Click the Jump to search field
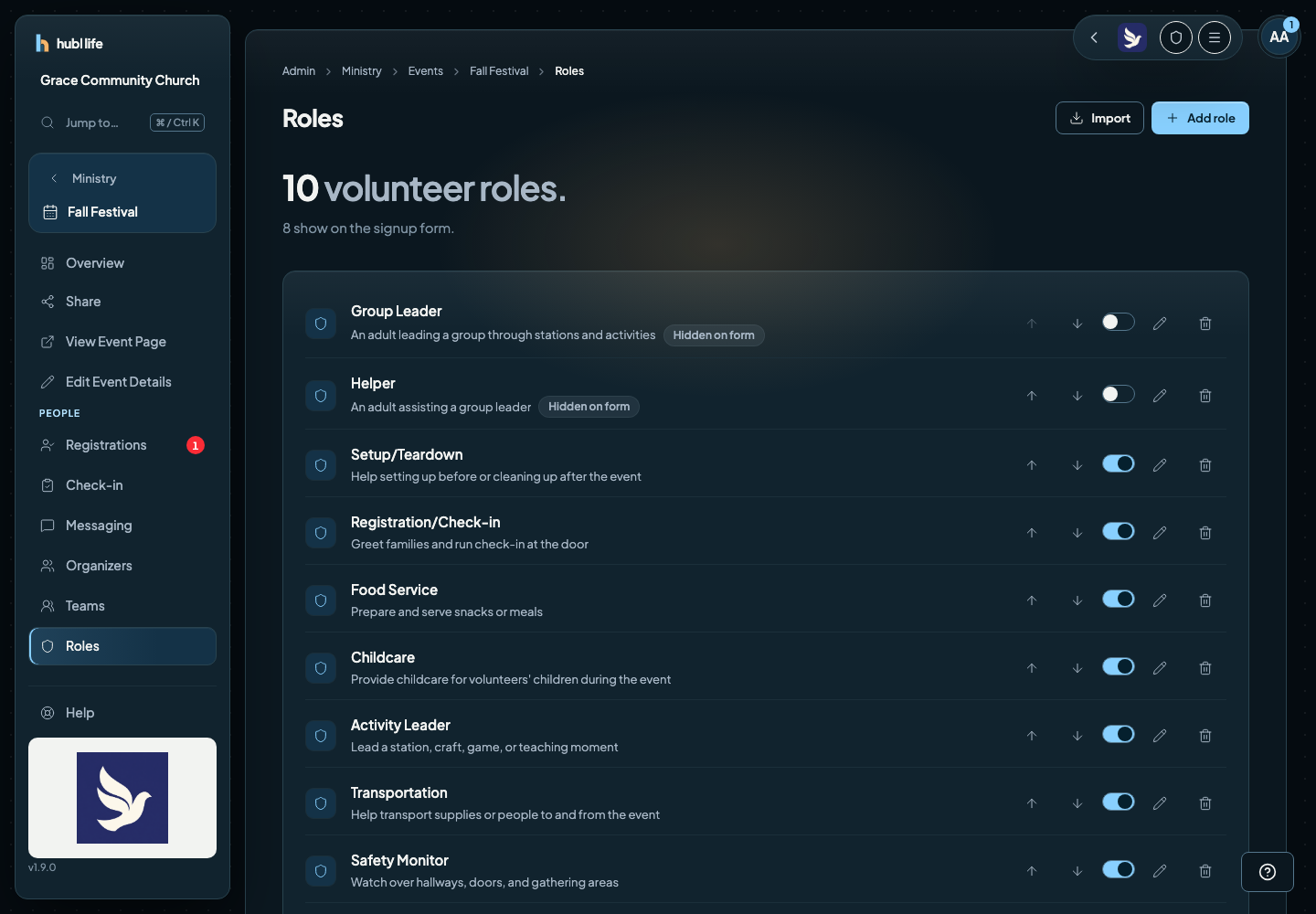The width and height of the screenshot is (1316, 914). pyautogui.click(x=122, y=122)
